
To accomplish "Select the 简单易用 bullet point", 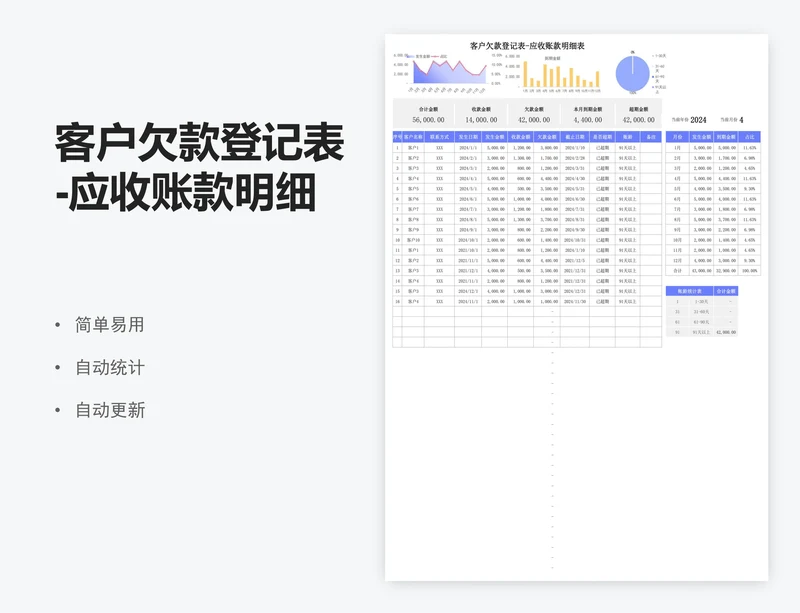I will [110, 325].
